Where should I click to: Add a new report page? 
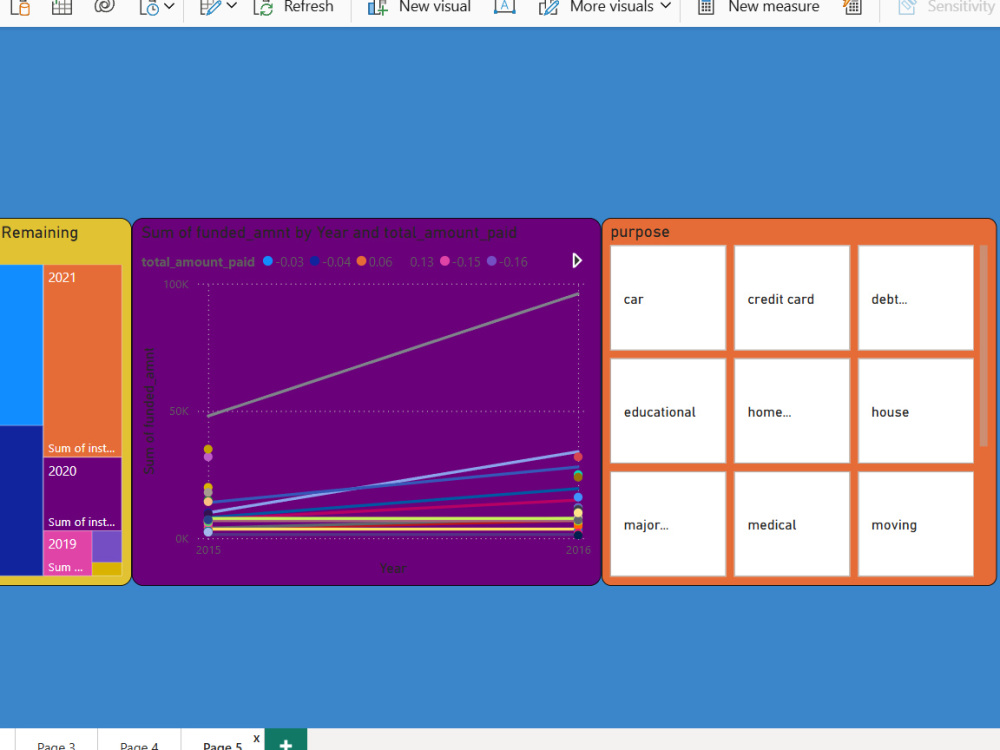coord(286,742)
